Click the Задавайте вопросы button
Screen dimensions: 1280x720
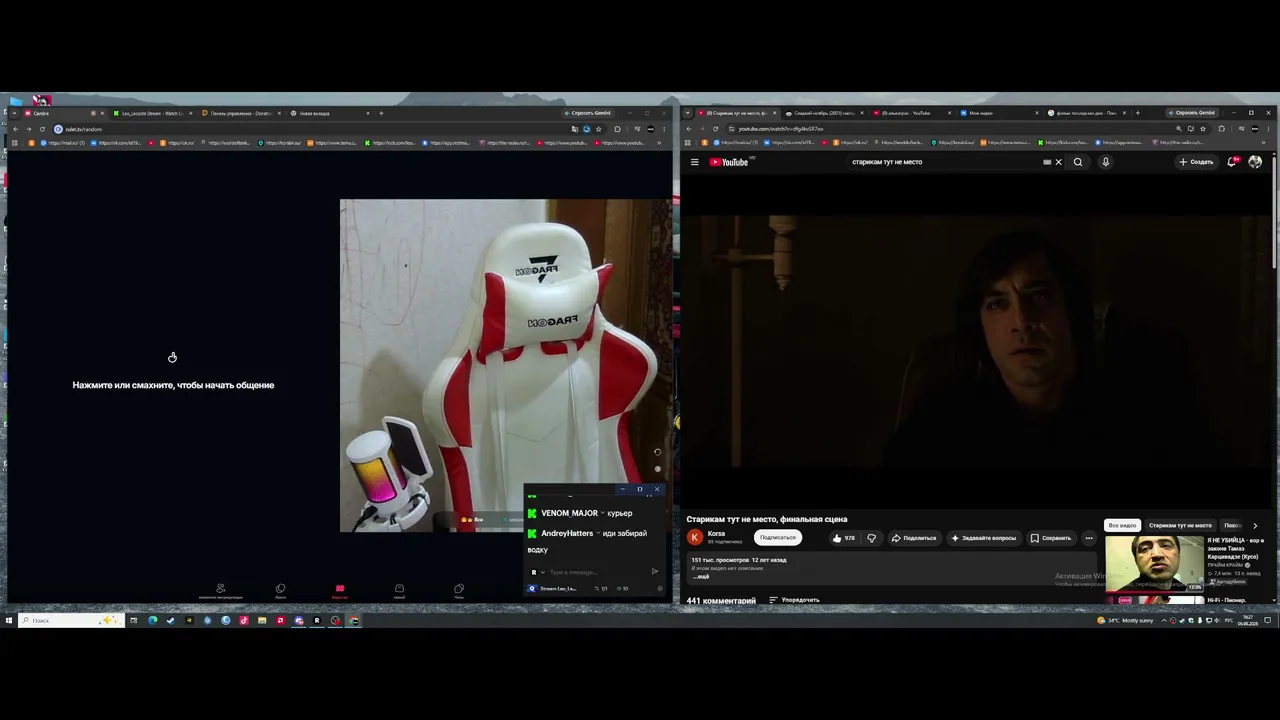(983, 538)
